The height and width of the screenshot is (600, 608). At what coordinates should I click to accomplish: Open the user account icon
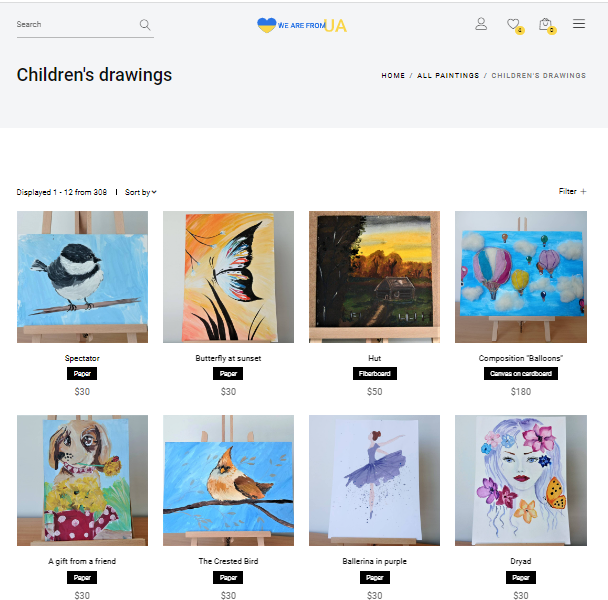click(481, 24)
